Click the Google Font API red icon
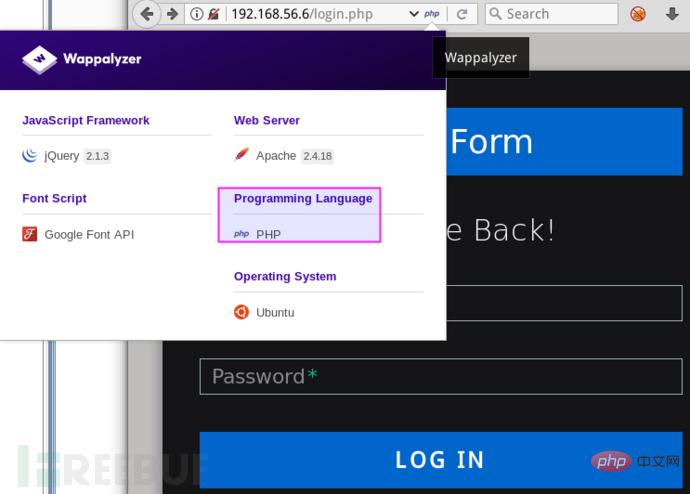This screenshot has width=690, height=494. click(x=29, y=234)
